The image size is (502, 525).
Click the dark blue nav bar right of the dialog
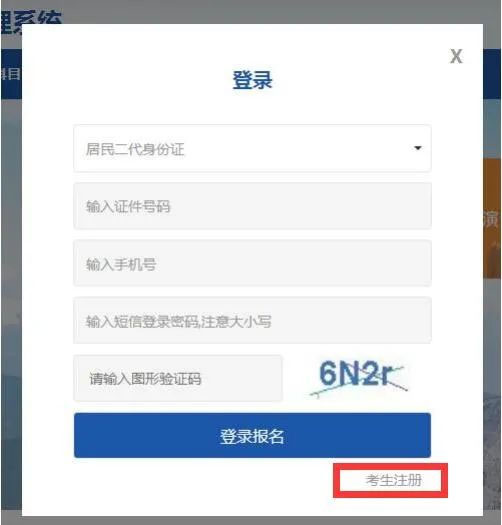point(492,74)
